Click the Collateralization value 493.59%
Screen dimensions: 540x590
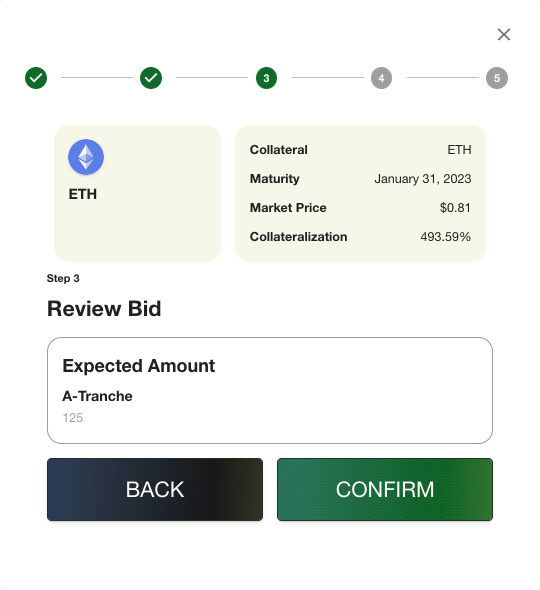[x=446, y=237]
